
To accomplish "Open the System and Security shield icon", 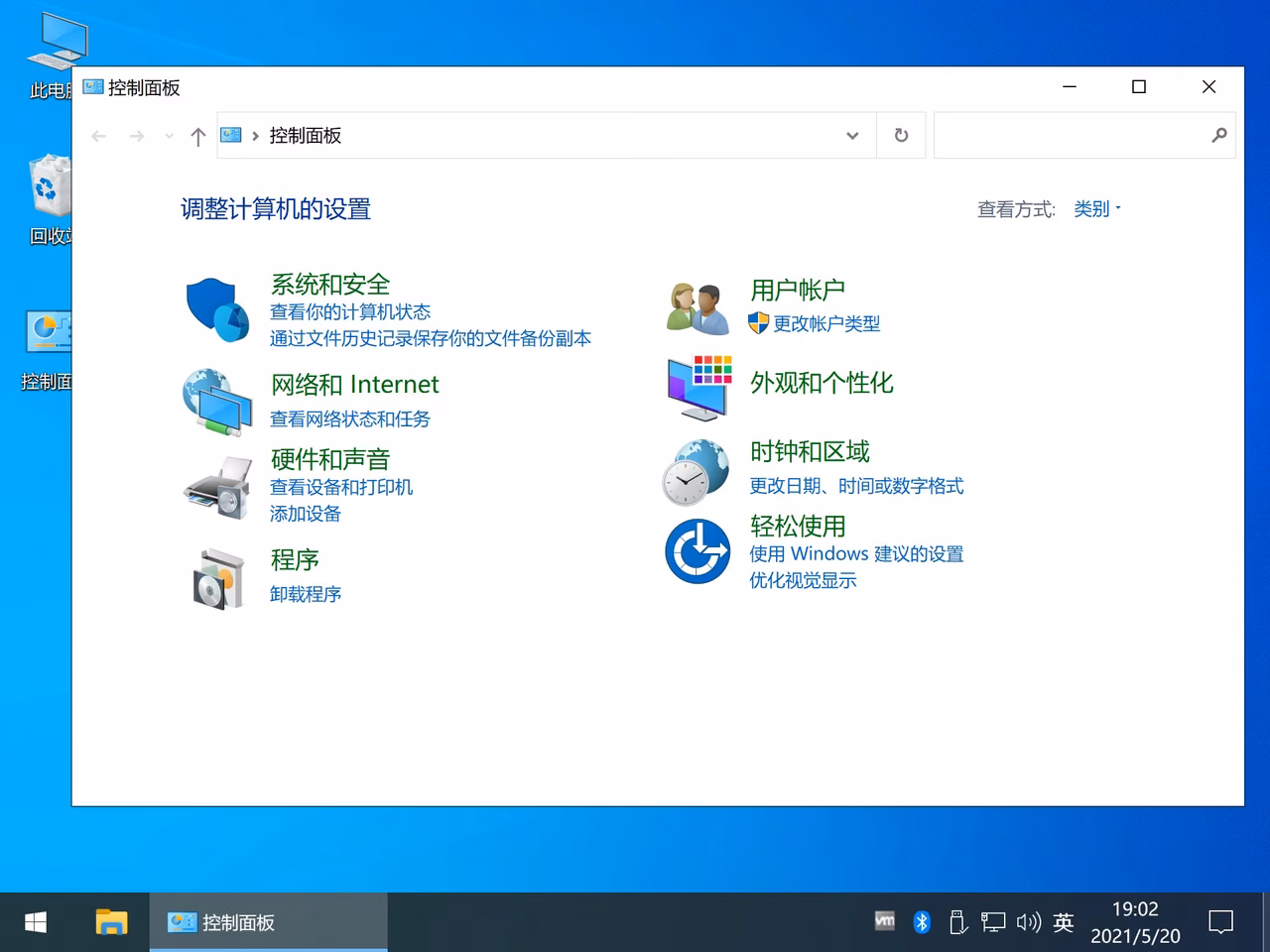I will [x=217, y=309].
